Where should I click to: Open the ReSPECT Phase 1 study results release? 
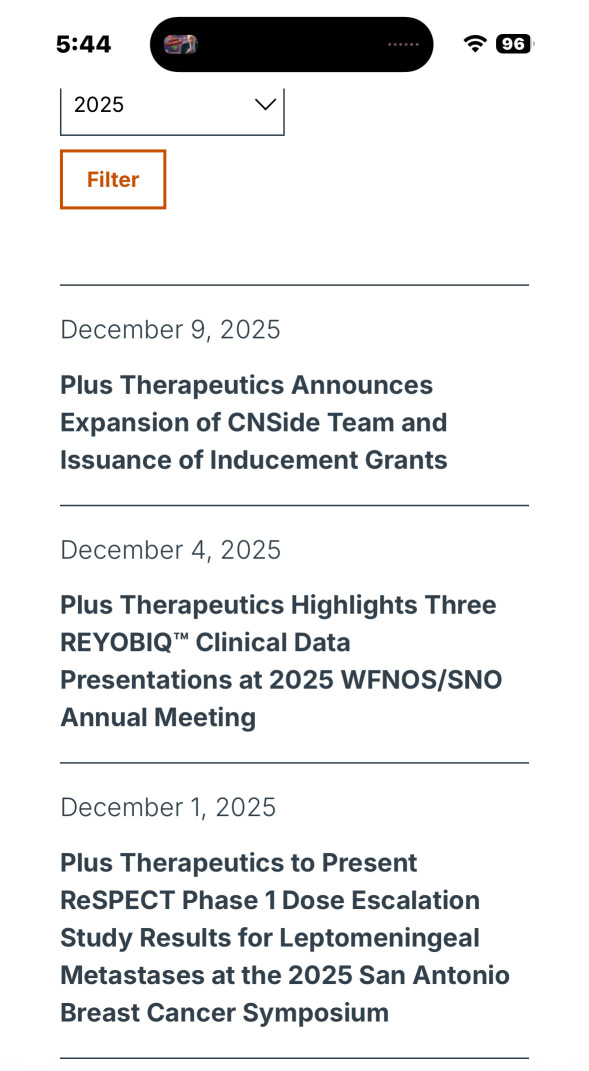pos(285,937)
